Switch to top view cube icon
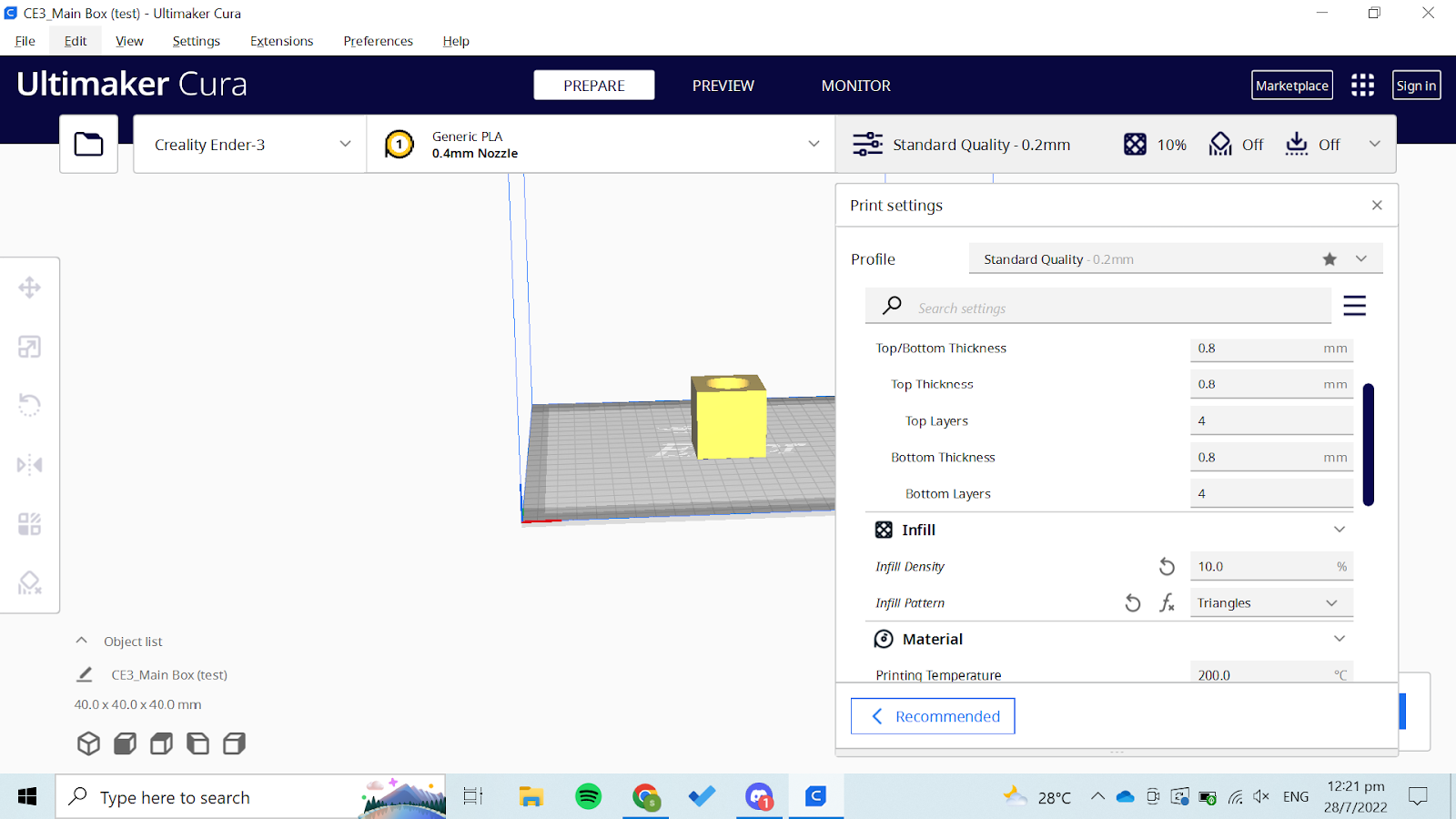 (161, 743)
